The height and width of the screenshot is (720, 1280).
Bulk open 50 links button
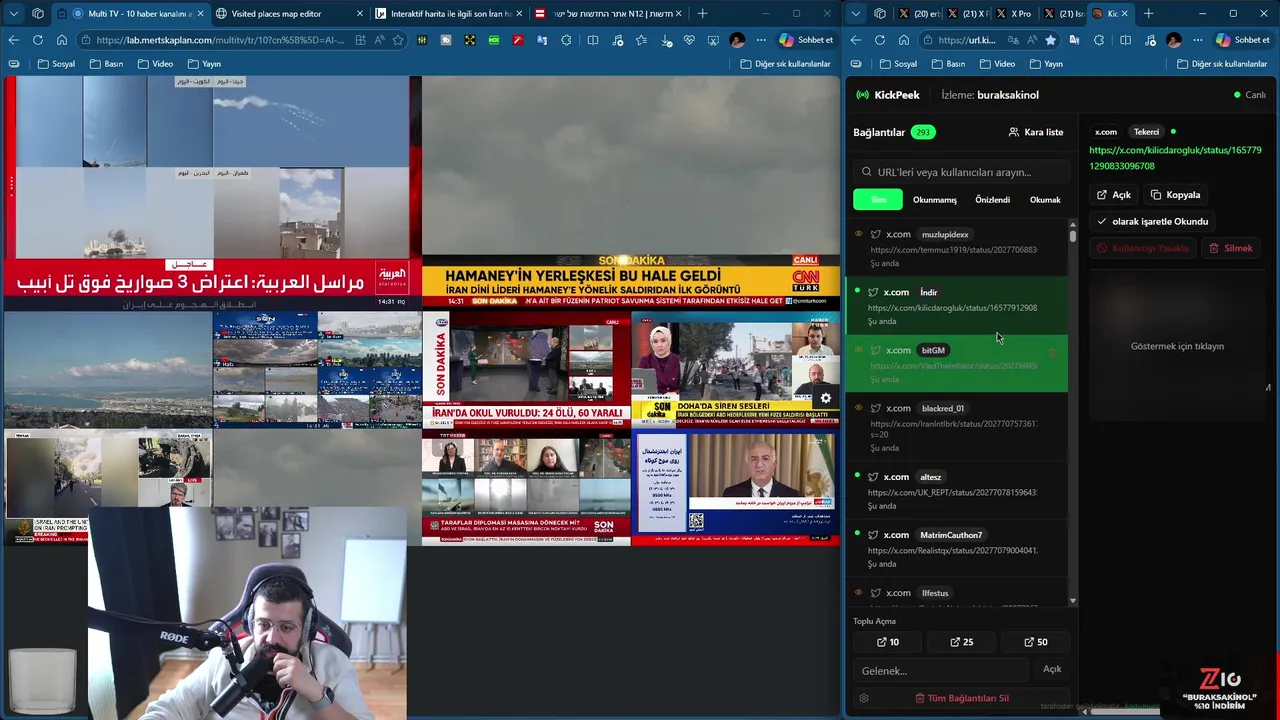(x=1035, y=642)
